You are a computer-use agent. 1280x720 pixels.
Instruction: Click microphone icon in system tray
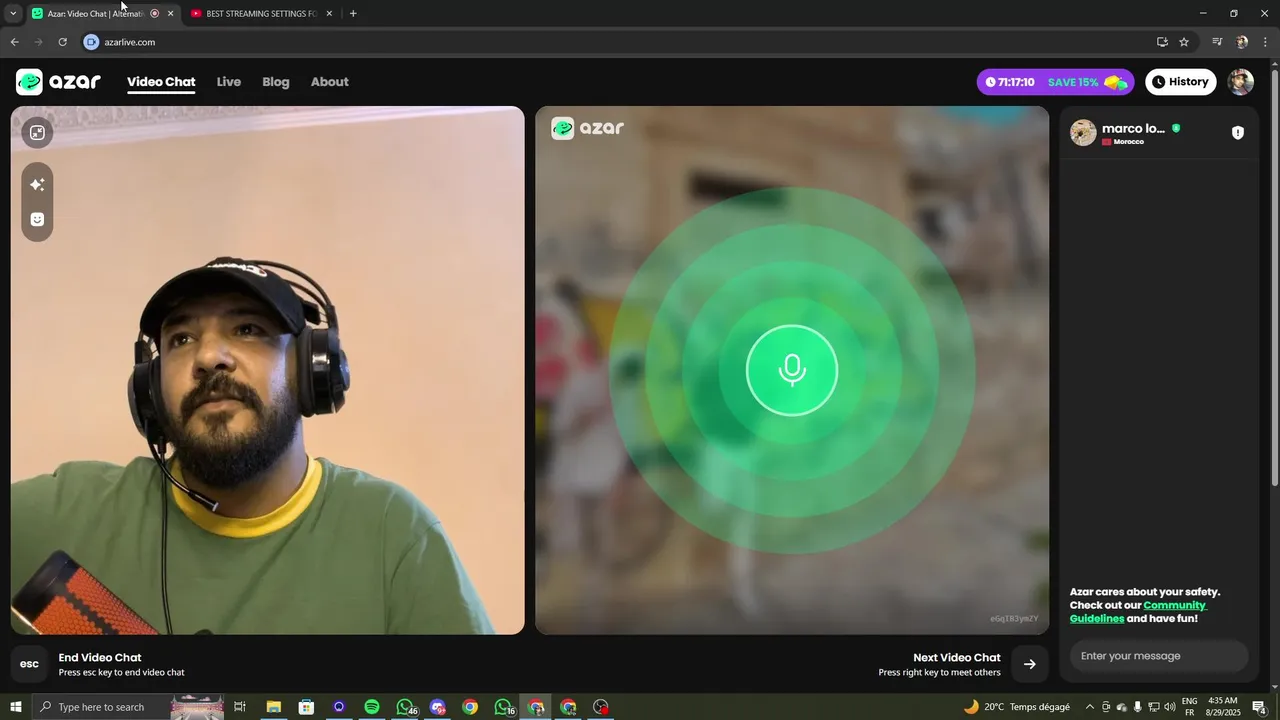click(x=1137, y=707)
